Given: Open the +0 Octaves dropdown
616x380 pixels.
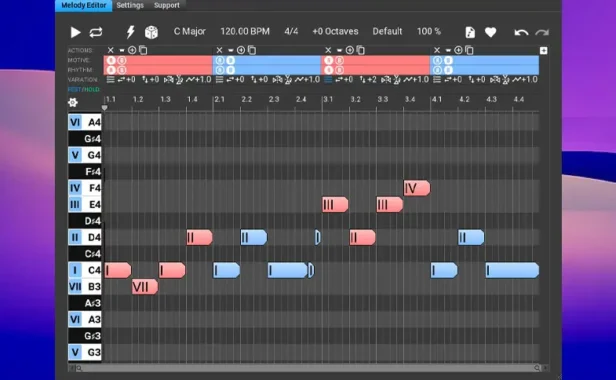Looking at the screenshot, I should pos(335,31).
